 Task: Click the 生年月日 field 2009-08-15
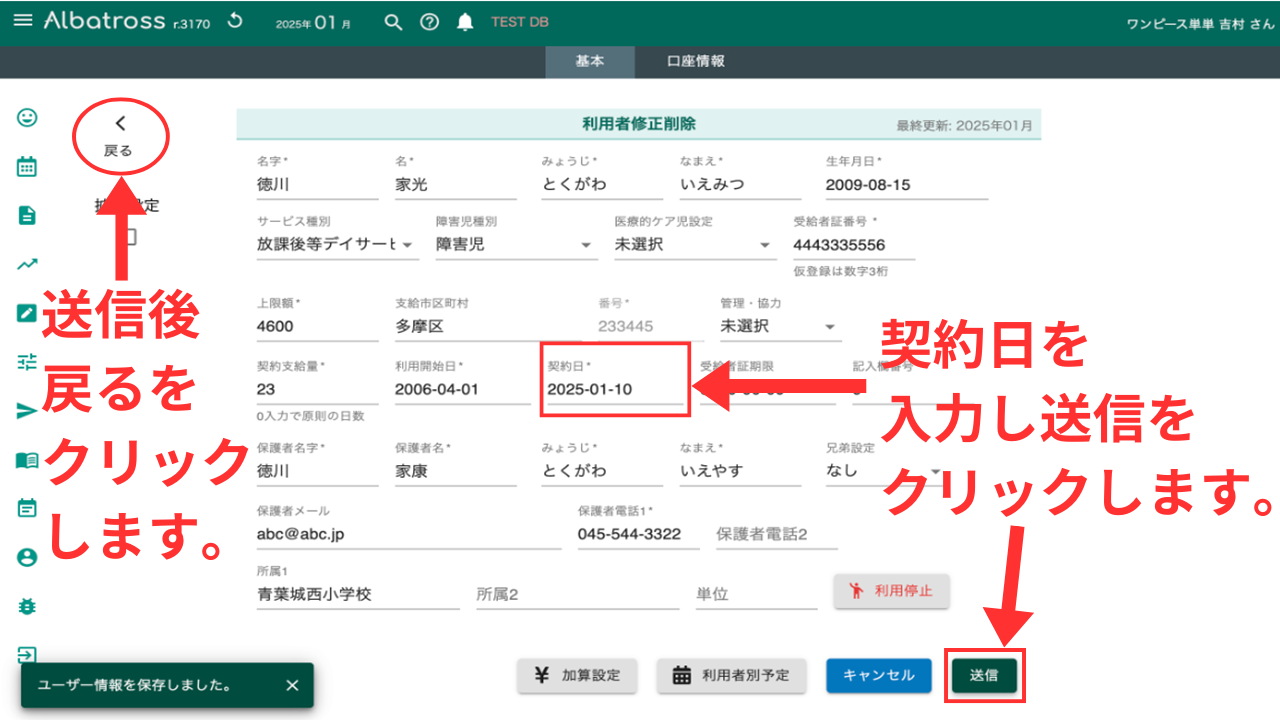point(906,185)
